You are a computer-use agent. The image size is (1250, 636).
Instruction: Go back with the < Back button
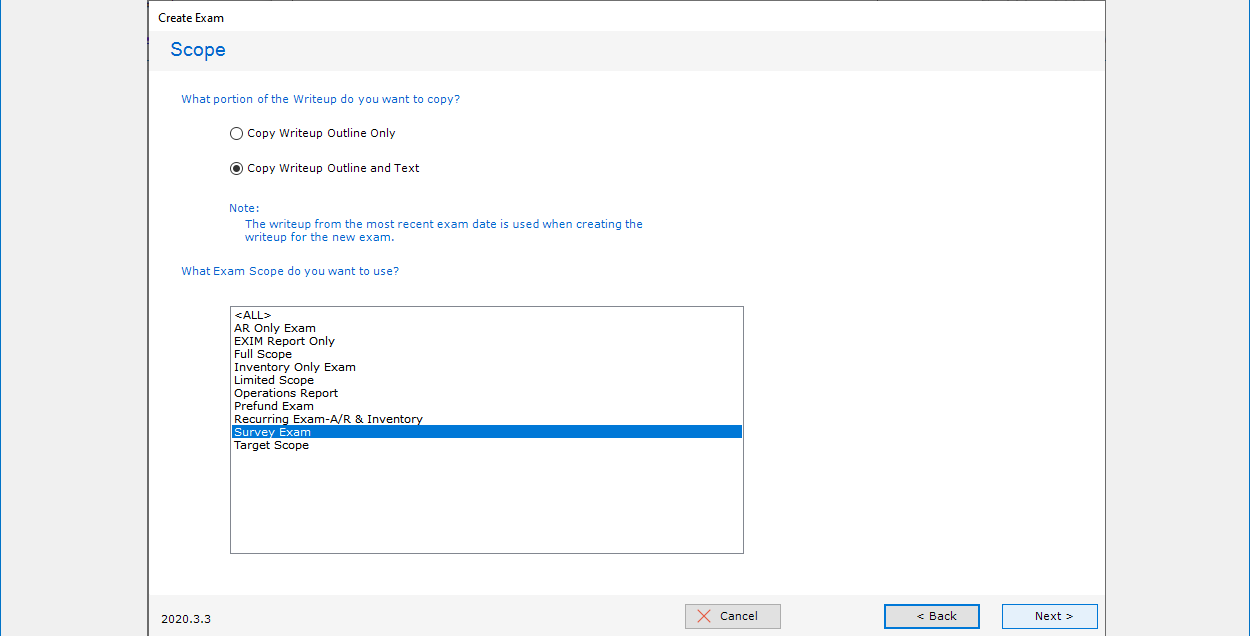tap(931, 616)
